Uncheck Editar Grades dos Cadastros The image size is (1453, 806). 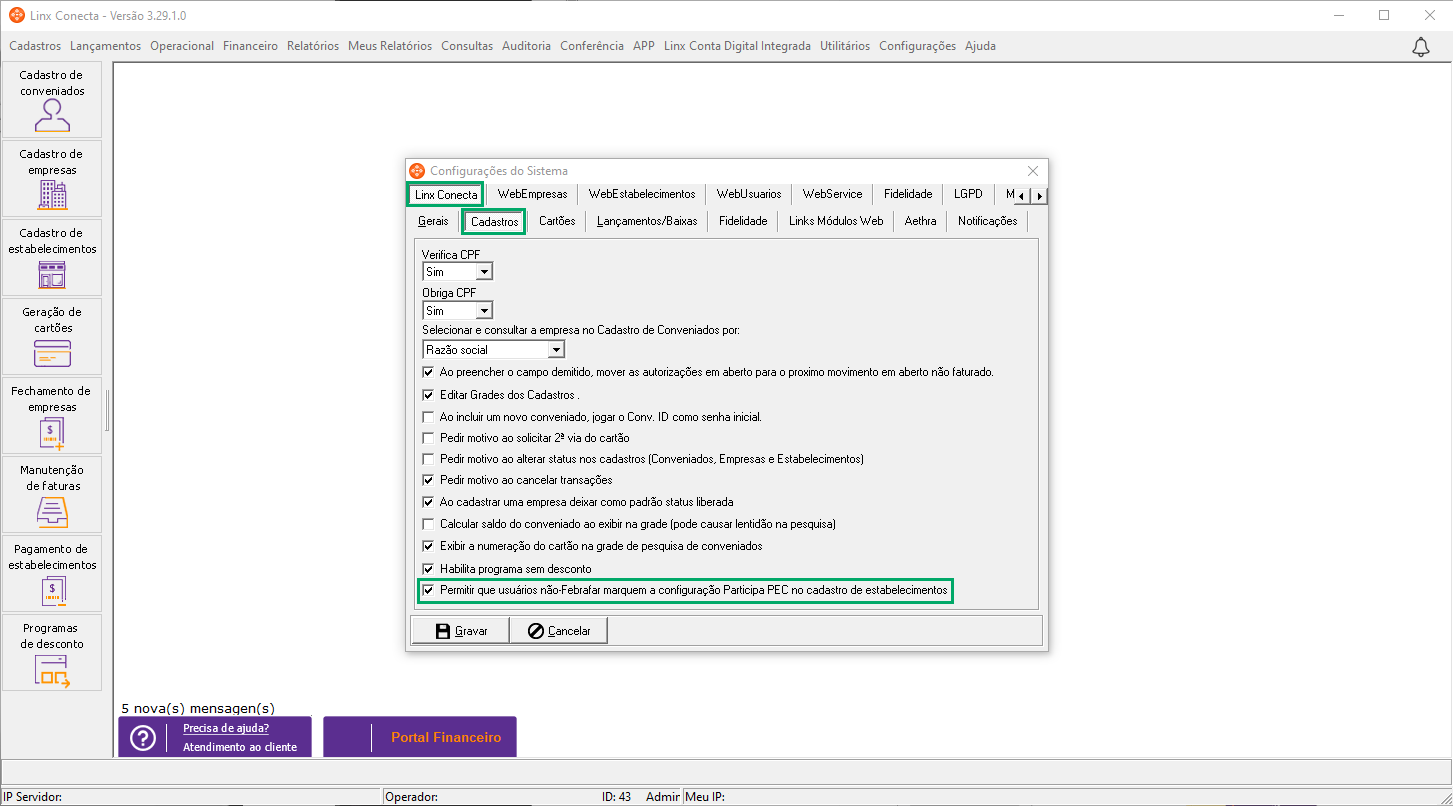pyautogui.click(x=429, y=395)
